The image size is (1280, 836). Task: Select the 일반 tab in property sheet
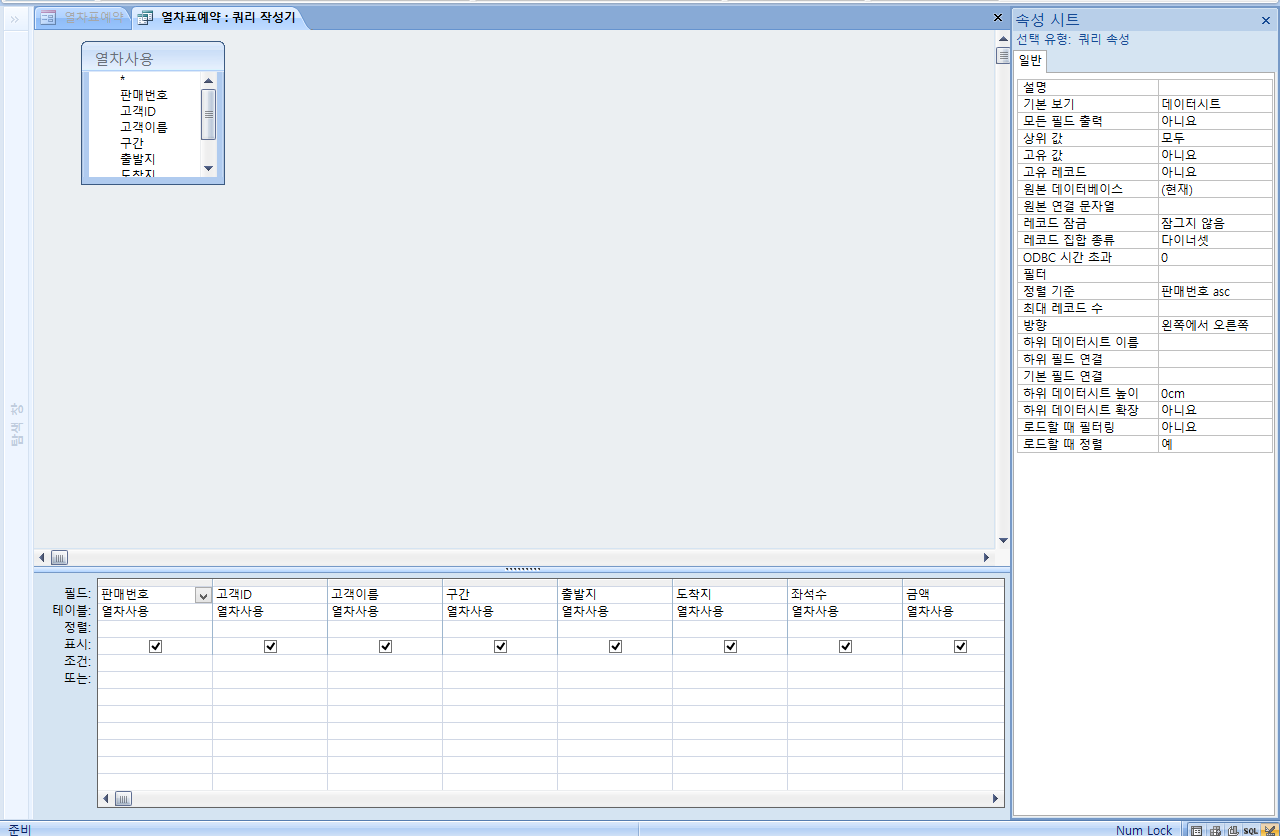[x=1031, y=61]
